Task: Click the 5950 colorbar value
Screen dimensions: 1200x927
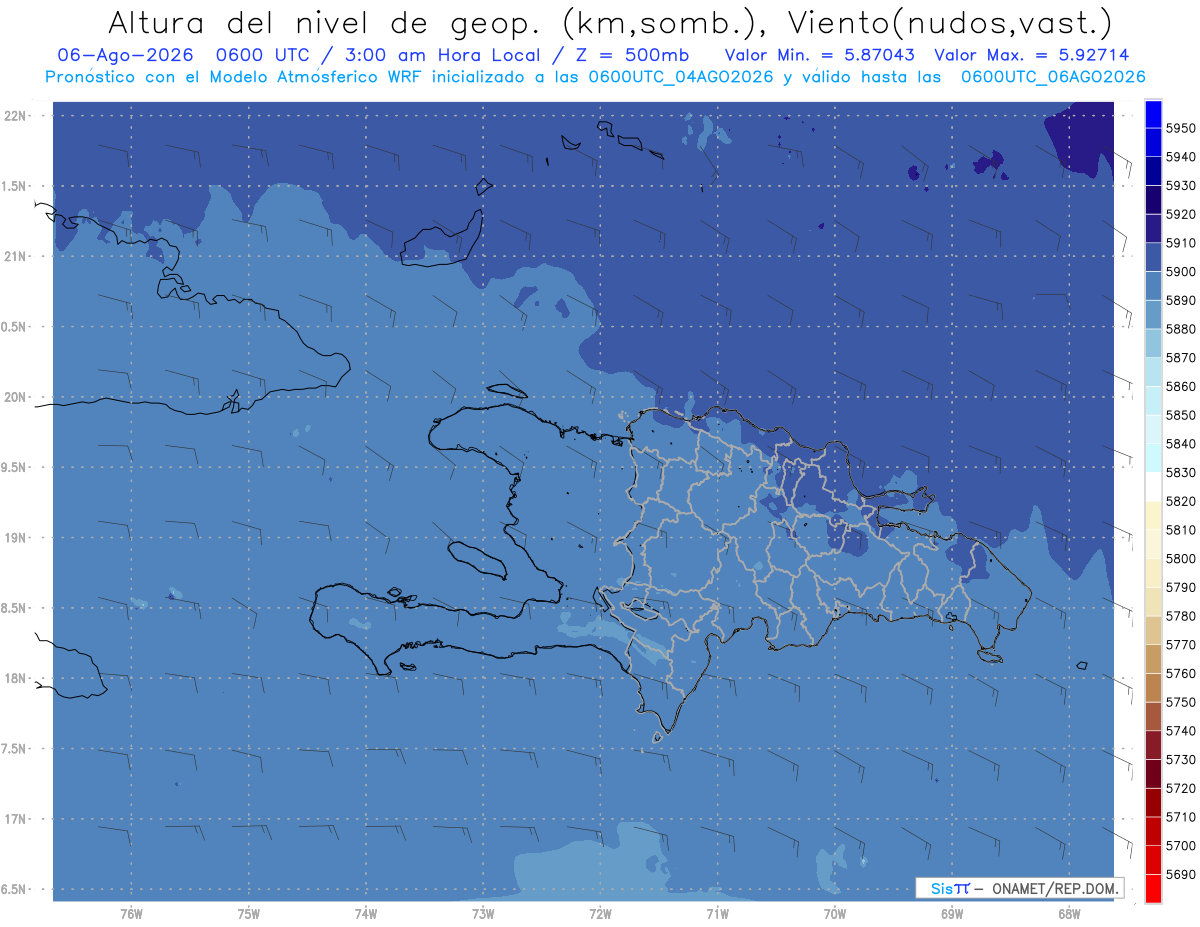Action: pos(1180,128)
